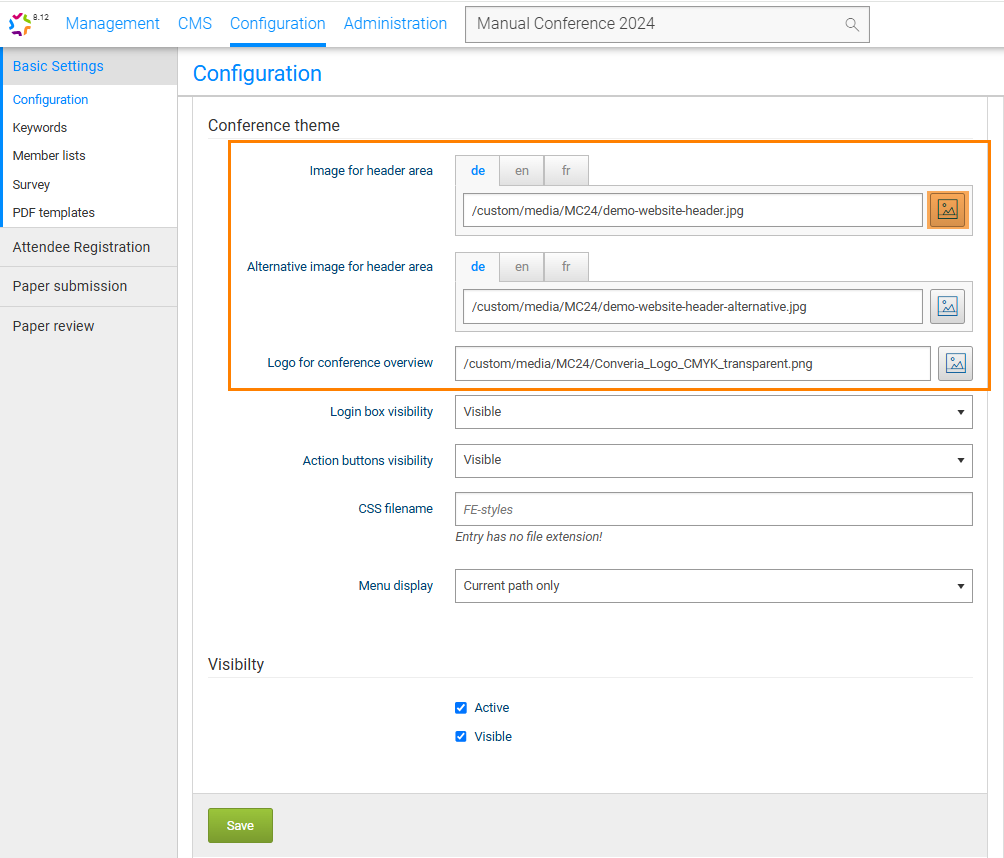Open the Menu display dropdown
The width and height of the screenshot is (1004, 858).
coord(713,586)
